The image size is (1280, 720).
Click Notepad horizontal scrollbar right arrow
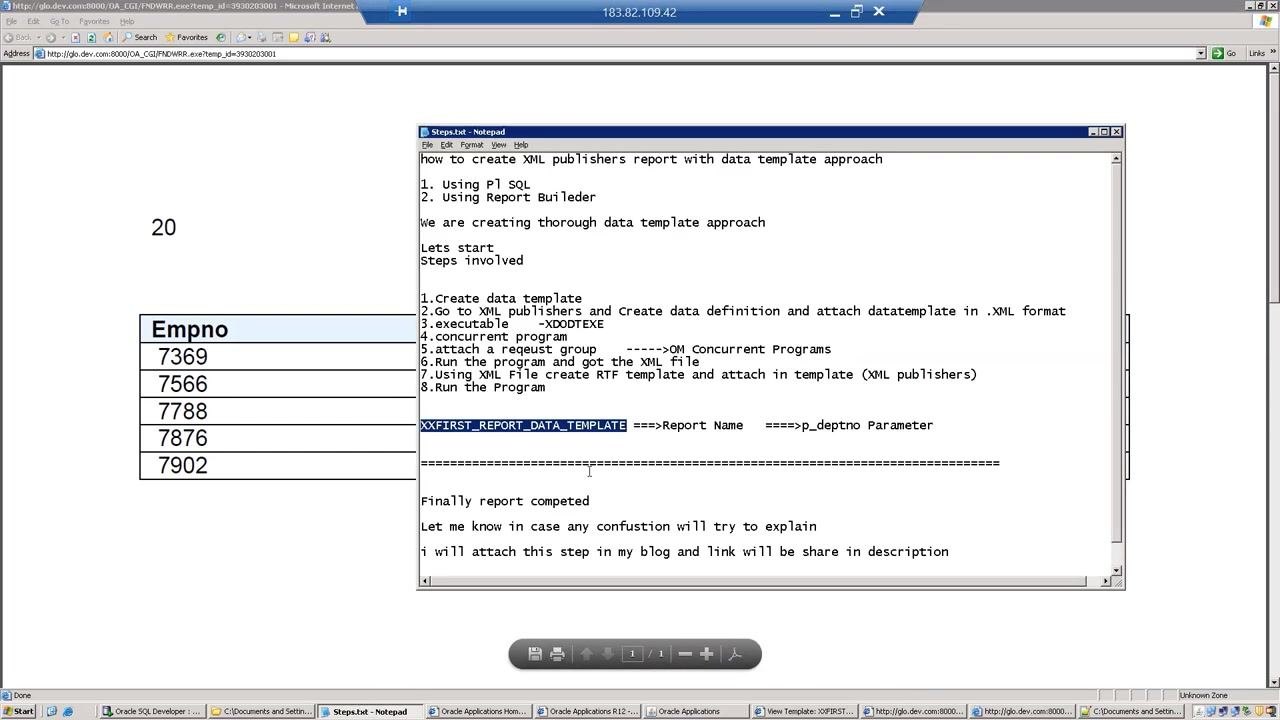coord(1105,581)
